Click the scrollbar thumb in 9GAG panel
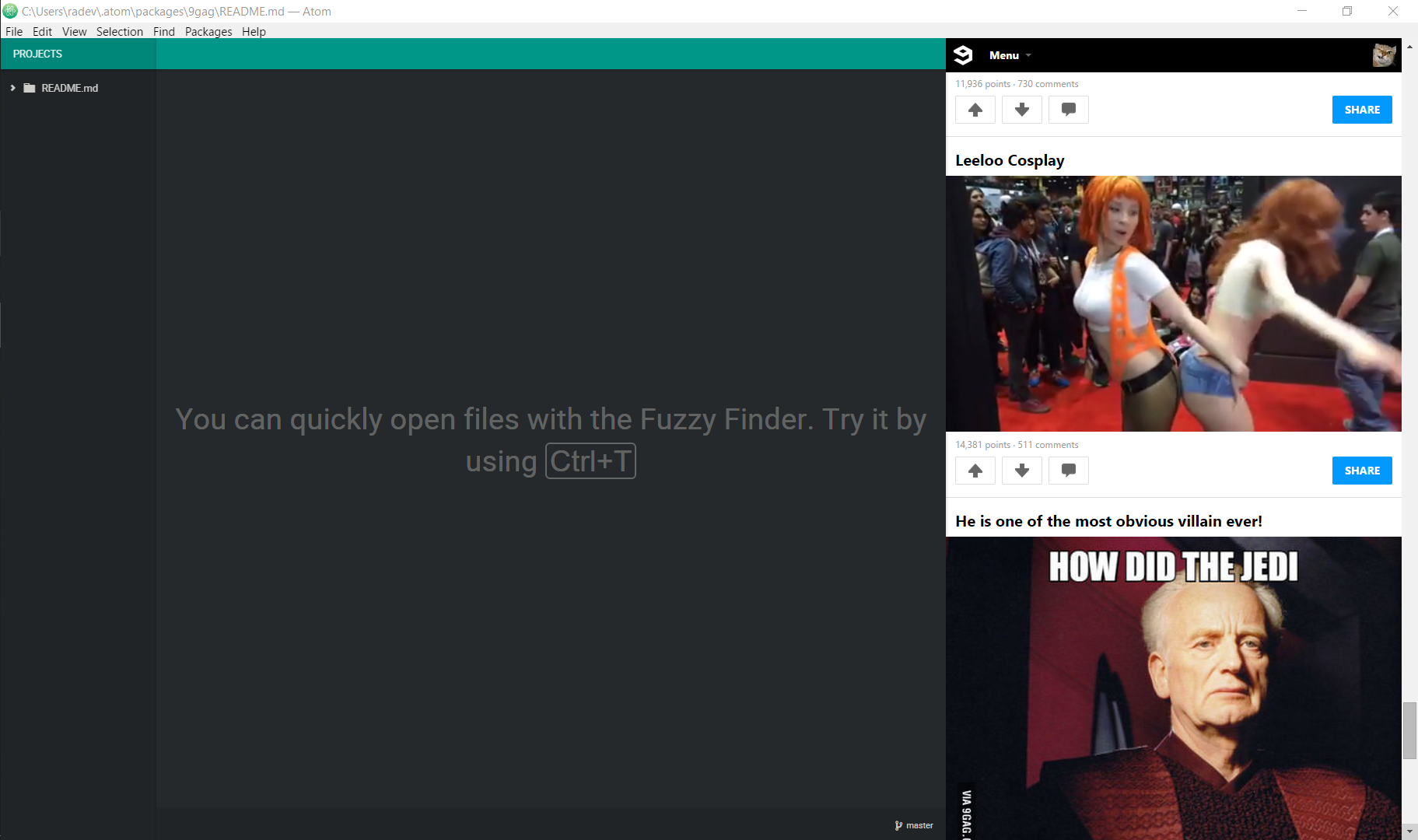Screen dimensions: 1418x840 (1409, 730)
